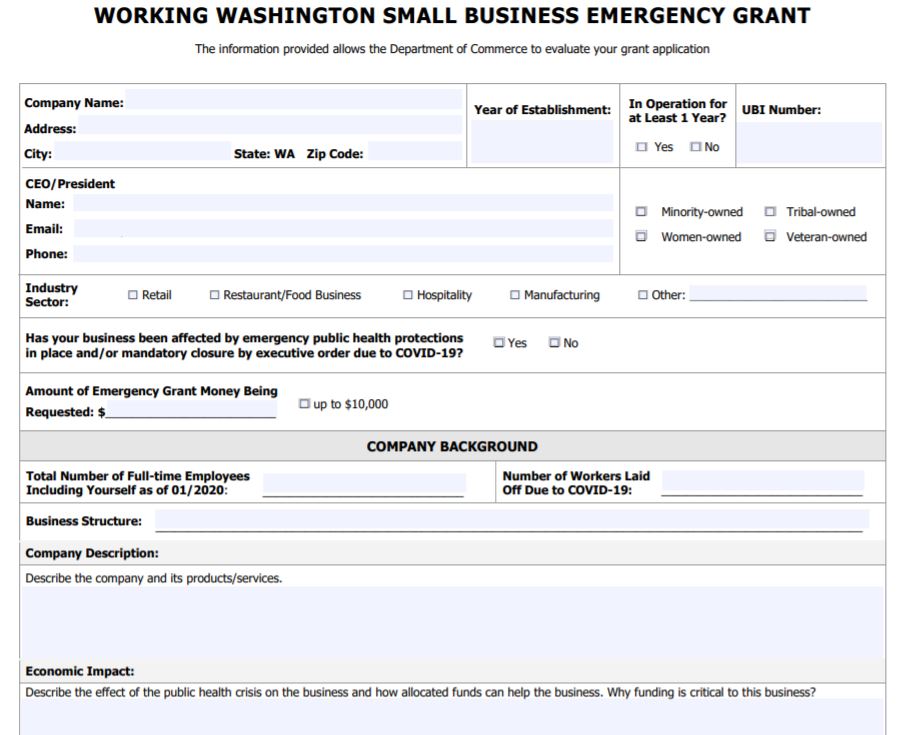The width and height of the screenshot is (903, 735).
Task: Click the CEO Phone input field
Action: (343, 253)
